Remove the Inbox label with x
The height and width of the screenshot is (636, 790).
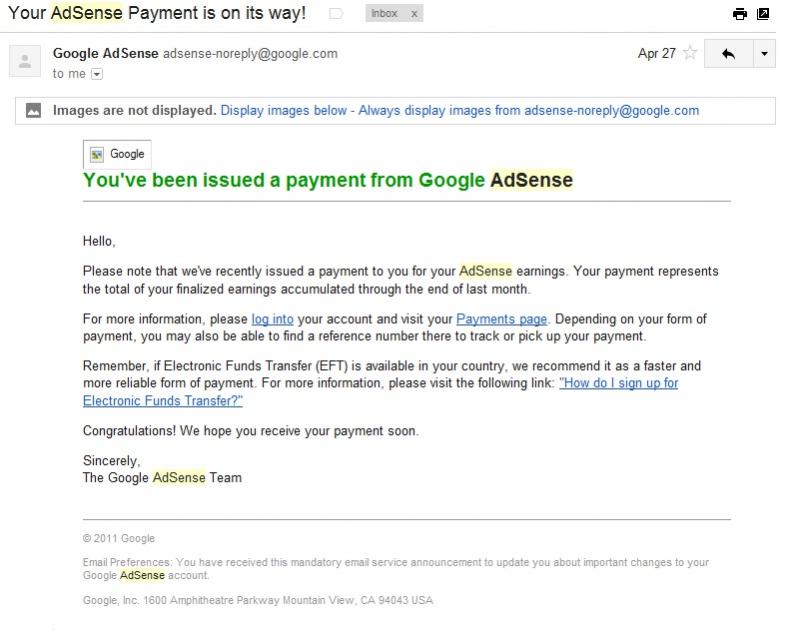tap(414, 14)
